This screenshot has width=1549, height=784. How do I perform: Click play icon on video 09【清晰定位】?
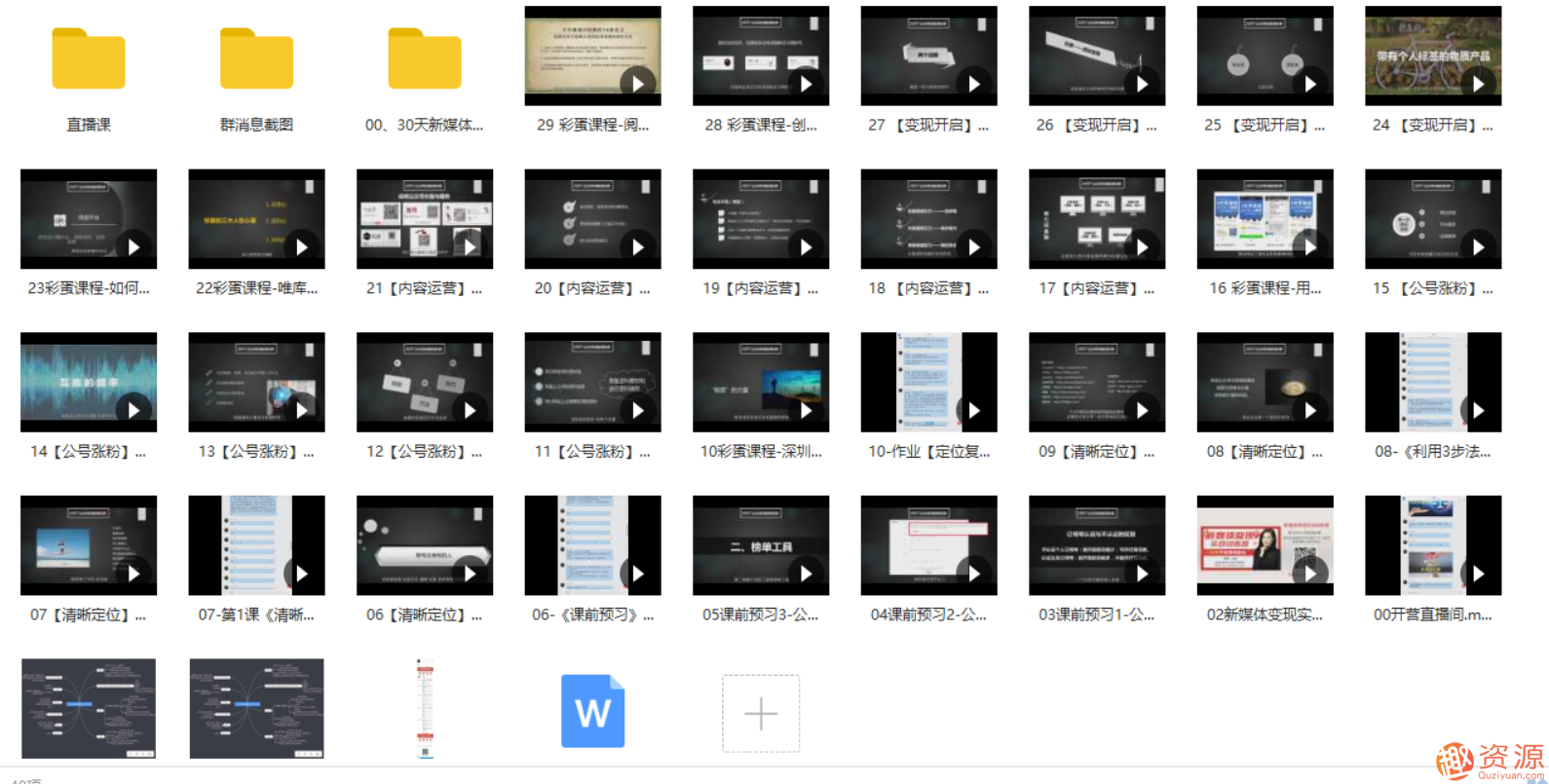point(1142,410)
